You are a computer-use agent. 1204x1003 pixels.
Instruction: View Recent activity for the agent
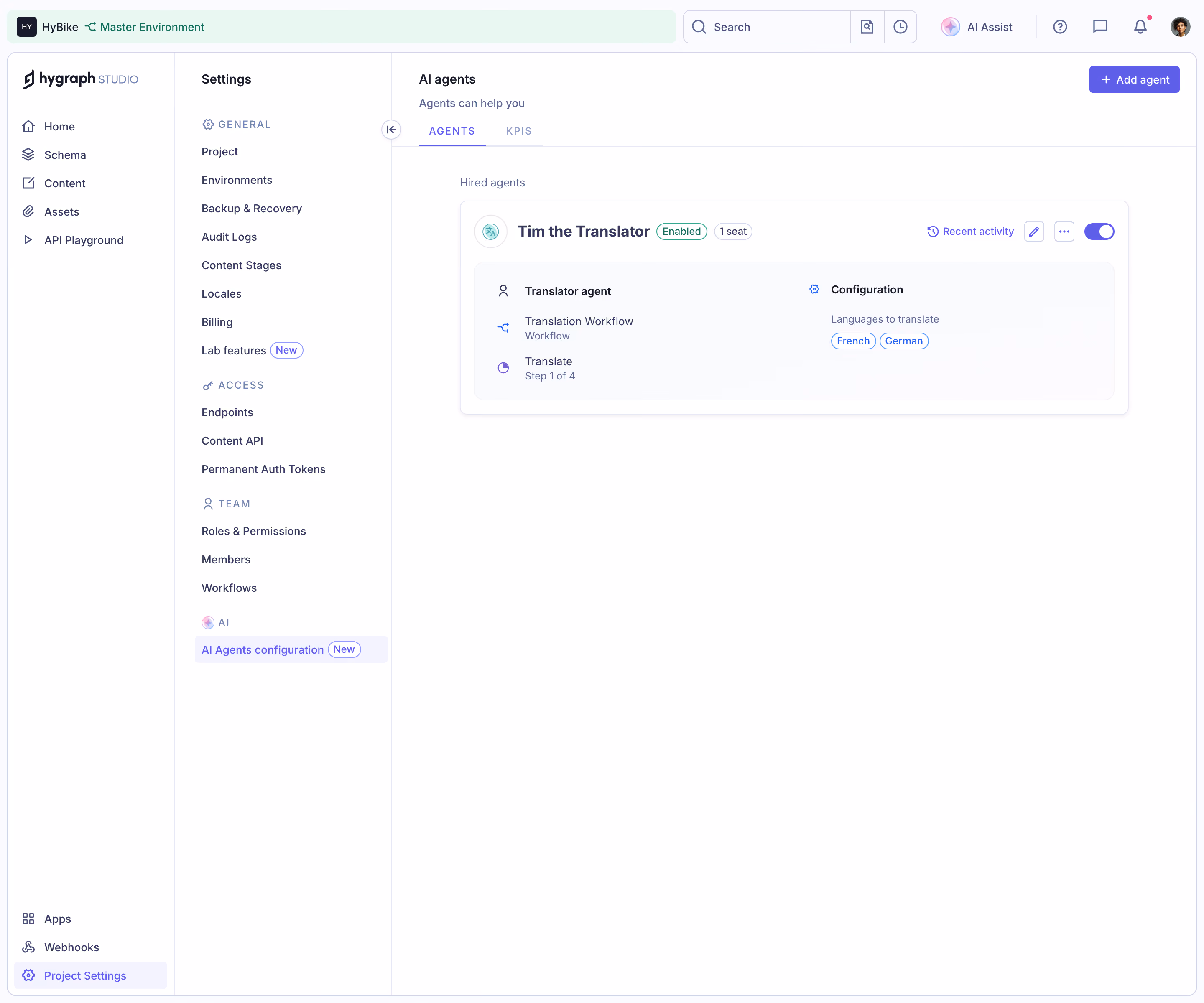tap(970, 232)
